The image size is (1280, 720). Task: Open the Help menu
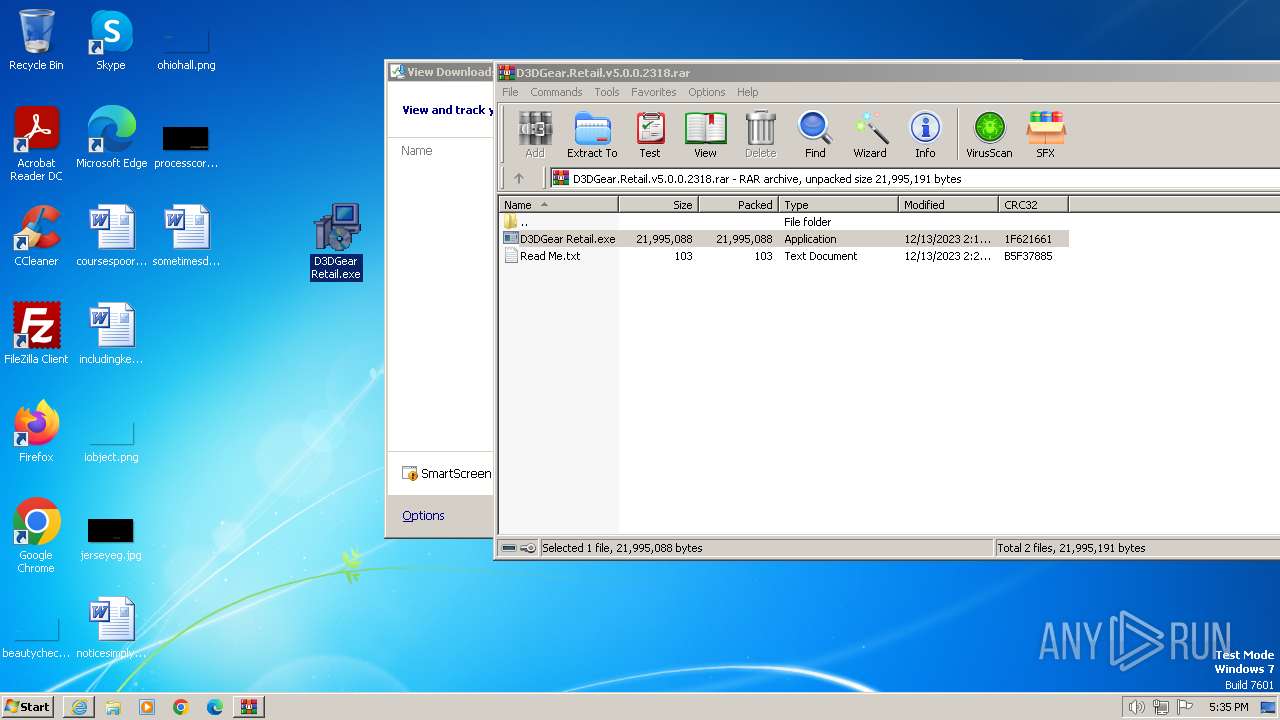coord(747,92)
